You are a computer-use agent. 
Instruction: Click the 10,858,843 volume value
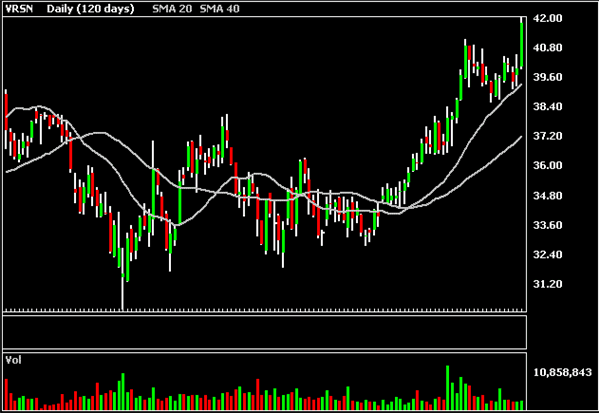coord(563,372)
